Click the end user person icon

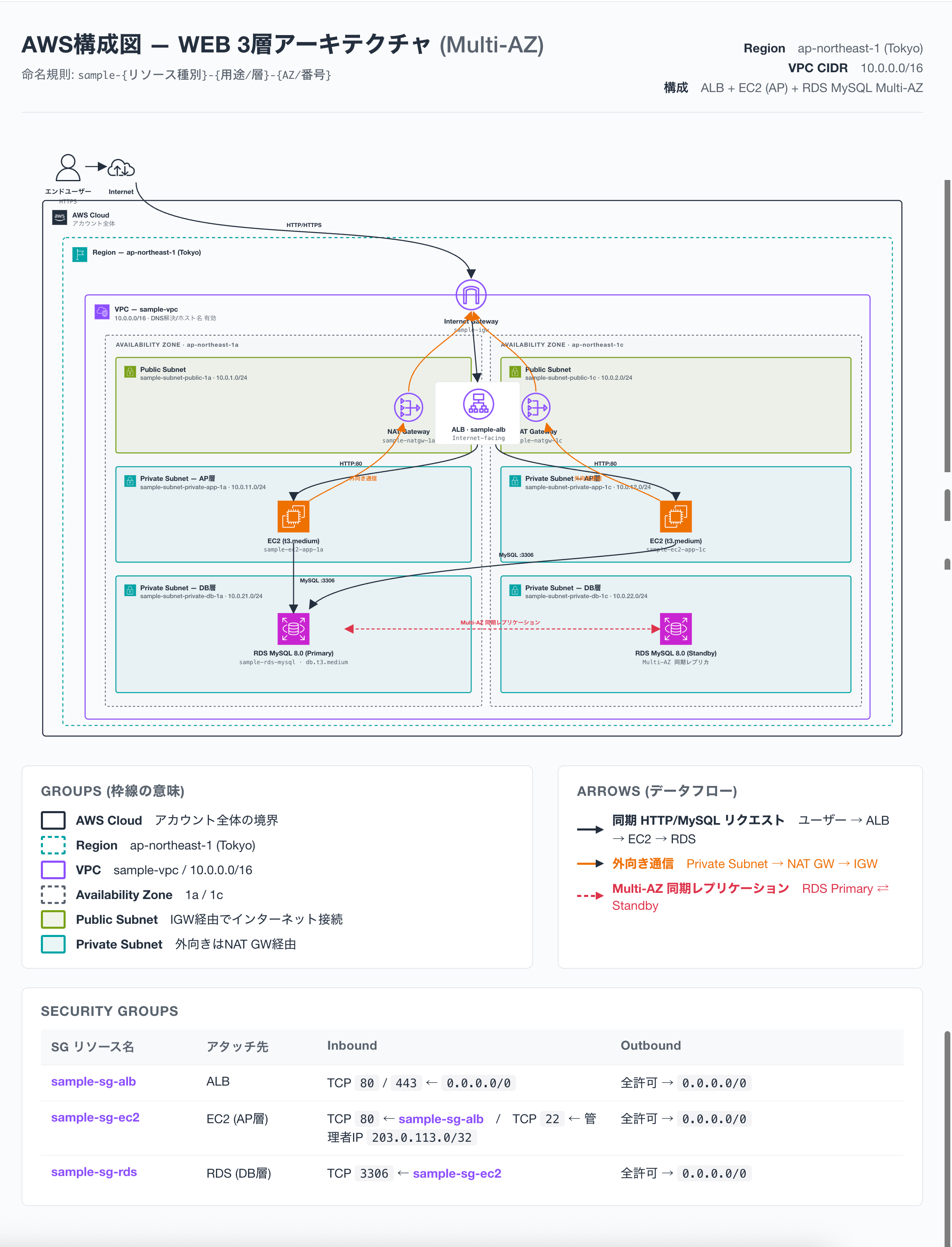click(67, 168)
